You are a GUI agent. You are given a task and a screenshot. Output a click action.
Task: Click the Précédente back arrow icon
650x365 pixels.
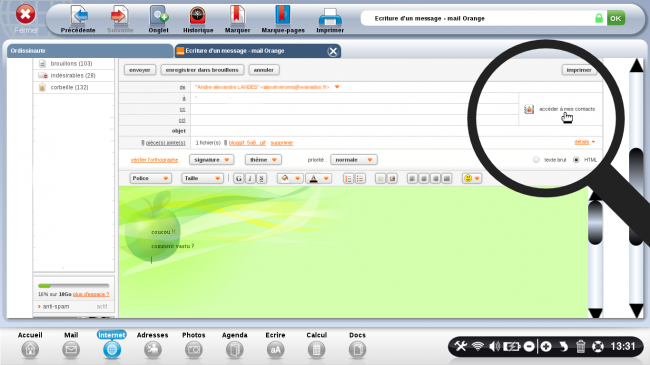tap(78, 16)
